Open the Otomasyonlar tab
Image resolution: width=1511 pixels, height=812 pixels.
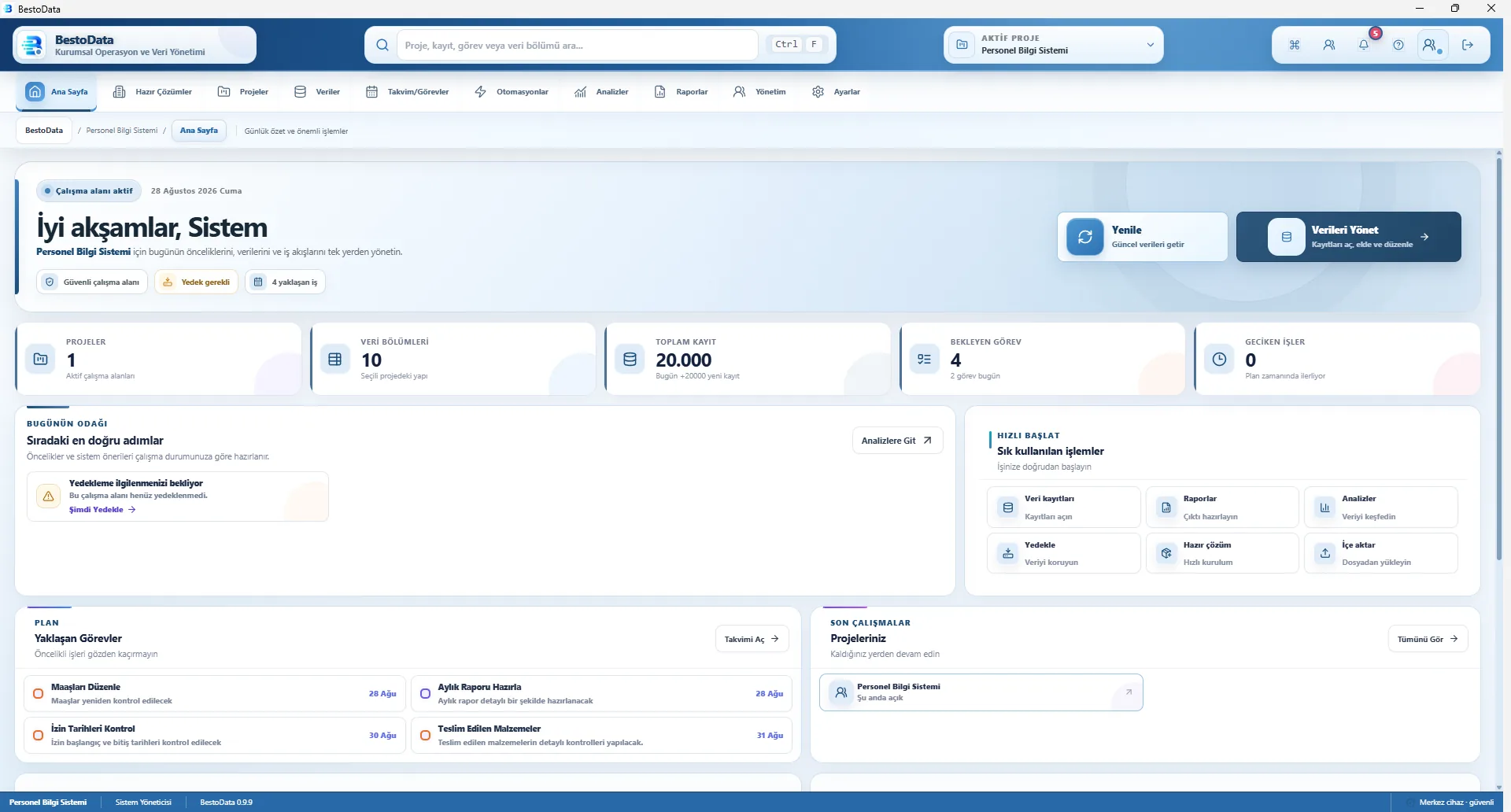point(512,92)
